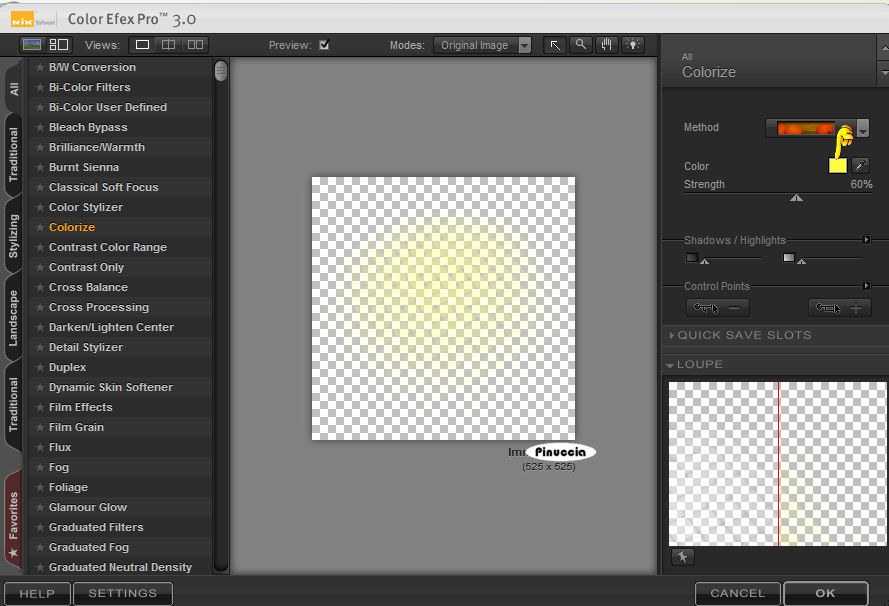Image resolution: width=889 pixels, height=606 pixels.
Task: Select the Graduated Fog filter
Action: tap(89, 547)
